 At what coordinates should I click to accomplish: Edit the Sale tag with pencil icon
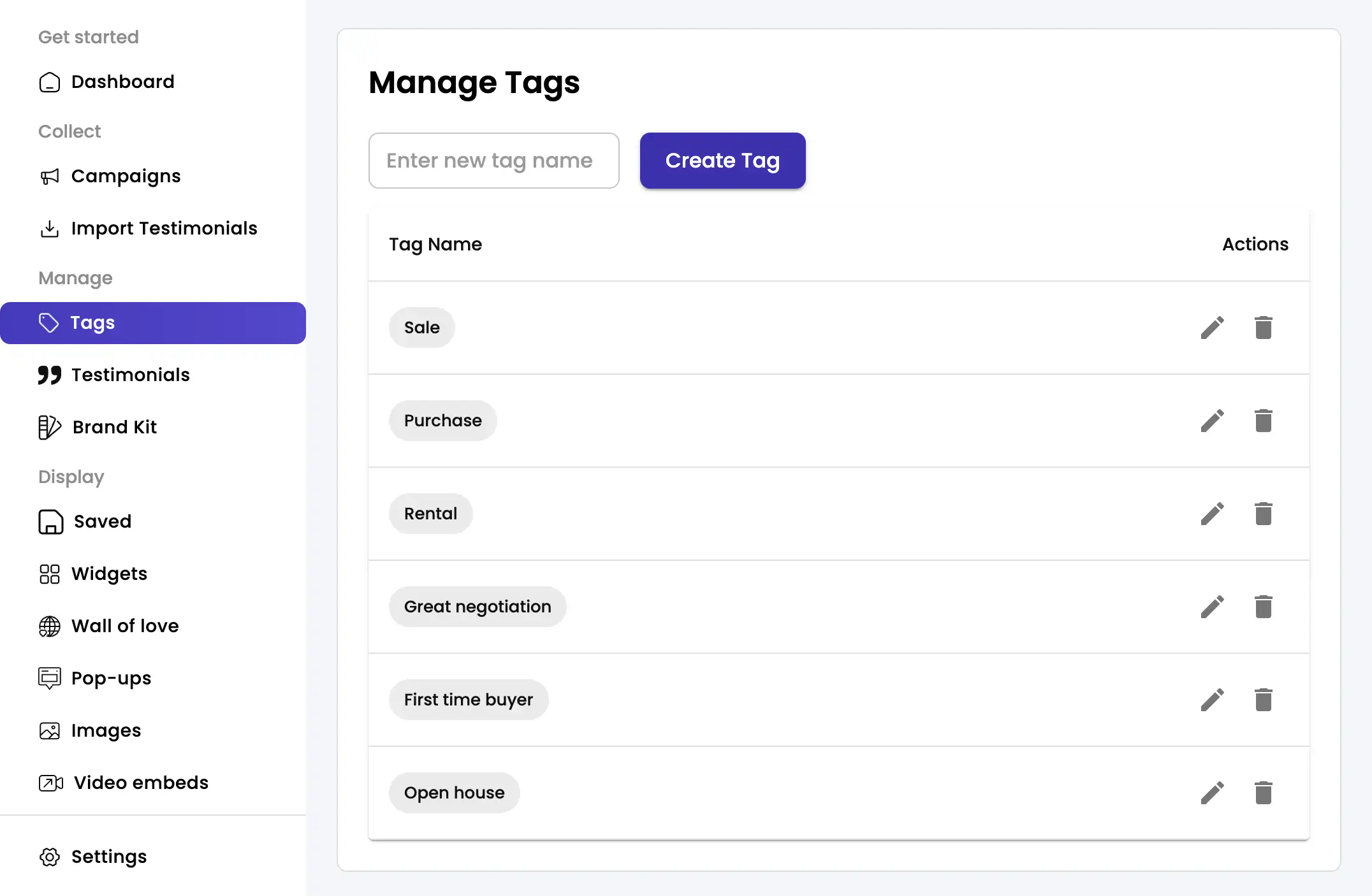point(1213,327)
